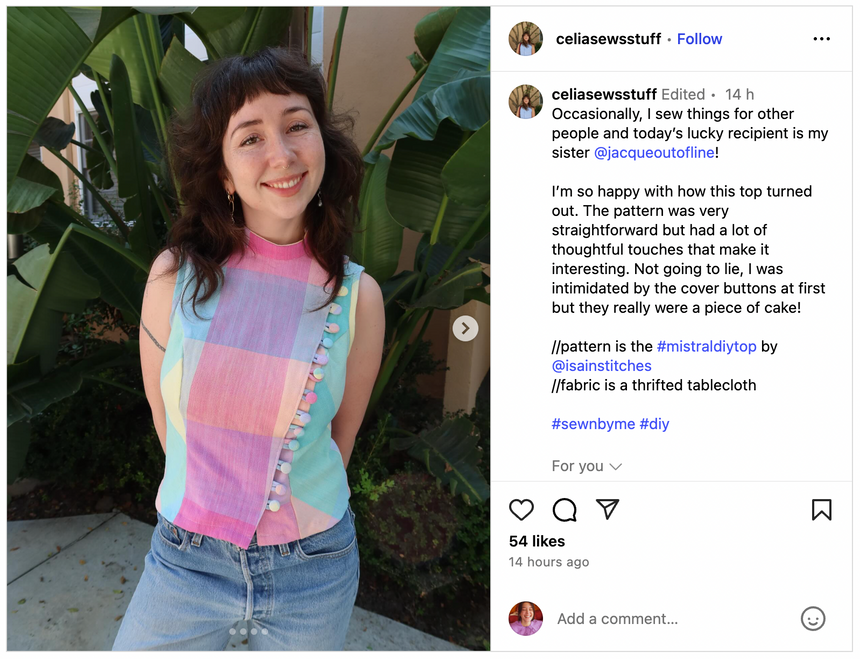Open celiasewsstuff header profile picture
860x659 pixels.
click(x=525, y=39)
